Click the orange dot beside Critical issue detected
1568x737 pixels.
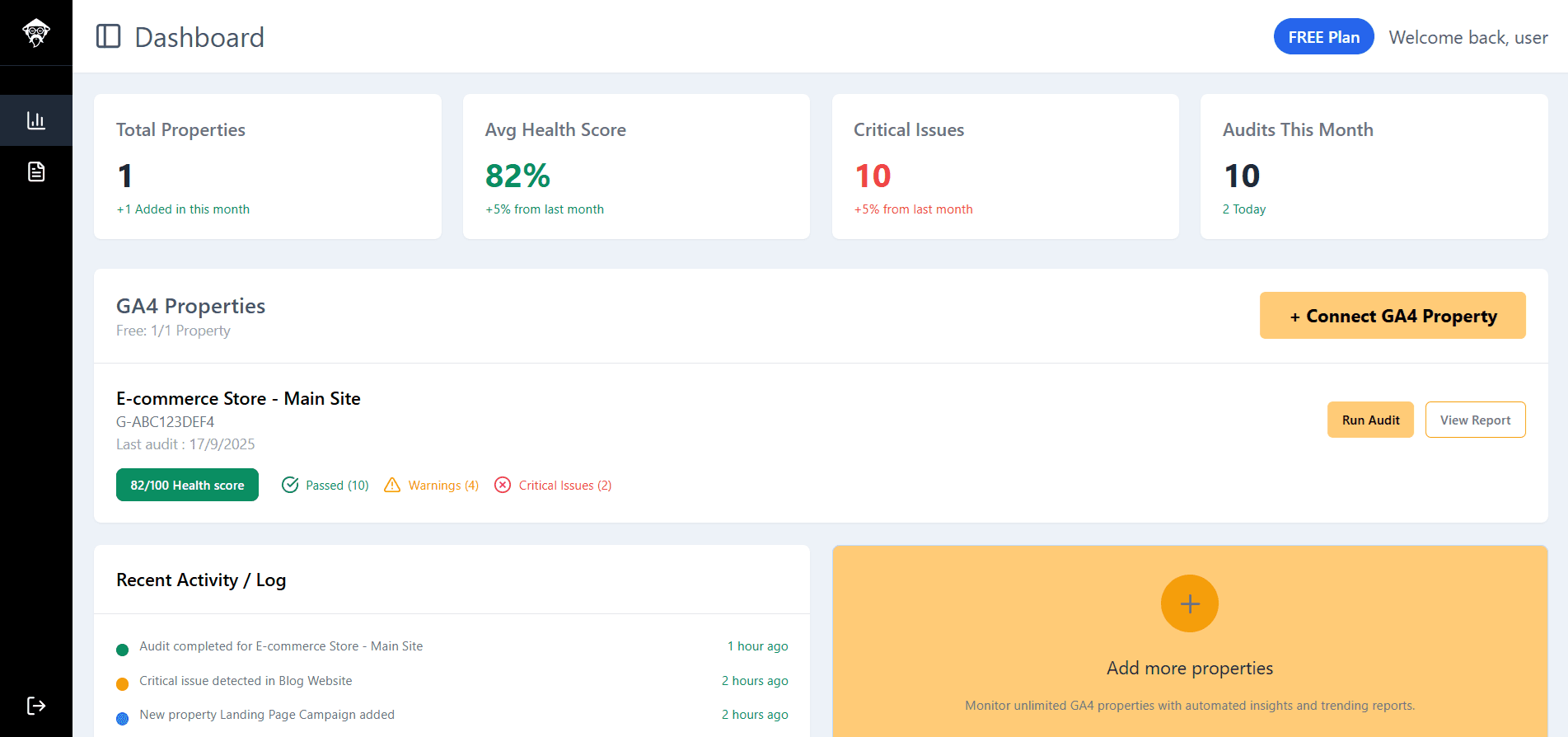[x=123, y=683]
